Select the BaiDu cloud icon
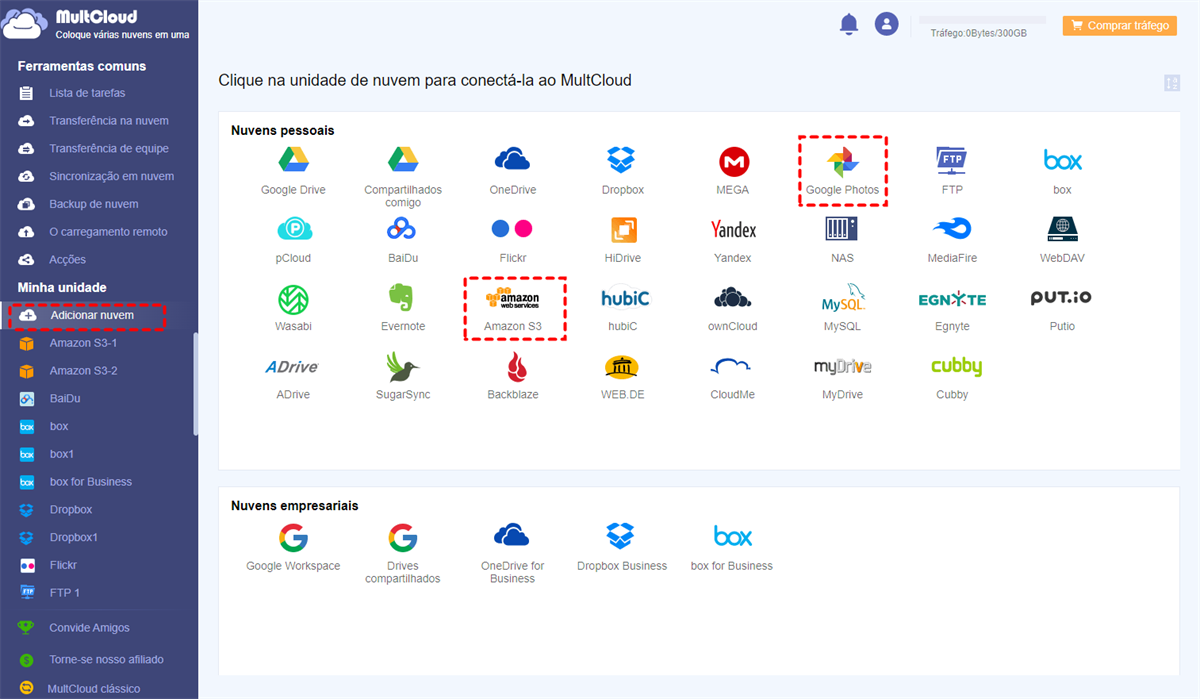Screen dimensions: 1200x699 403,230
